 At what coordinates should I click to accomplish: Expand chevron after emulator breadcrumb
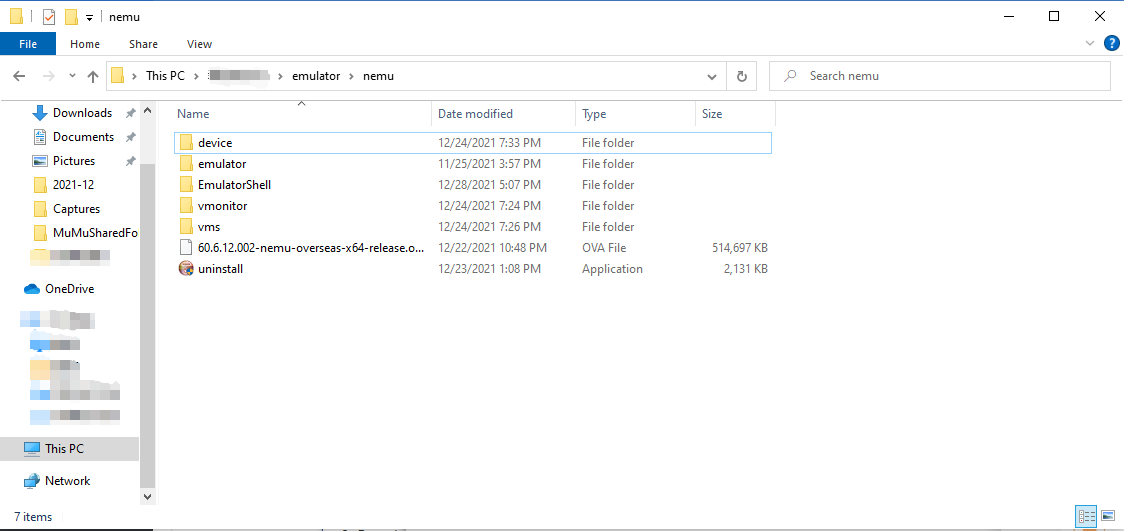pos(352,75)
